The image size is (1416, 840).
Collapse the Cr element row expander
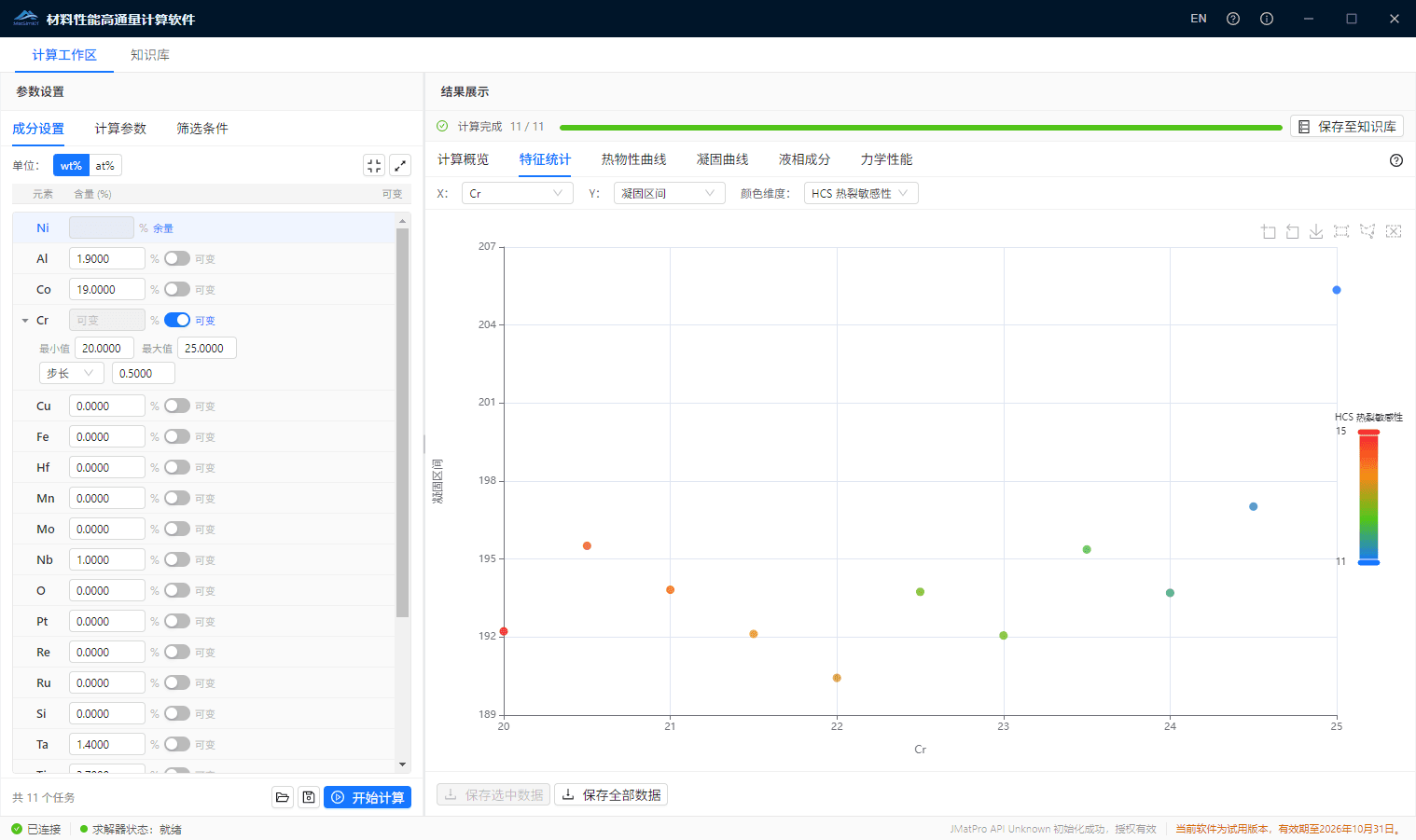click(23, 320)
